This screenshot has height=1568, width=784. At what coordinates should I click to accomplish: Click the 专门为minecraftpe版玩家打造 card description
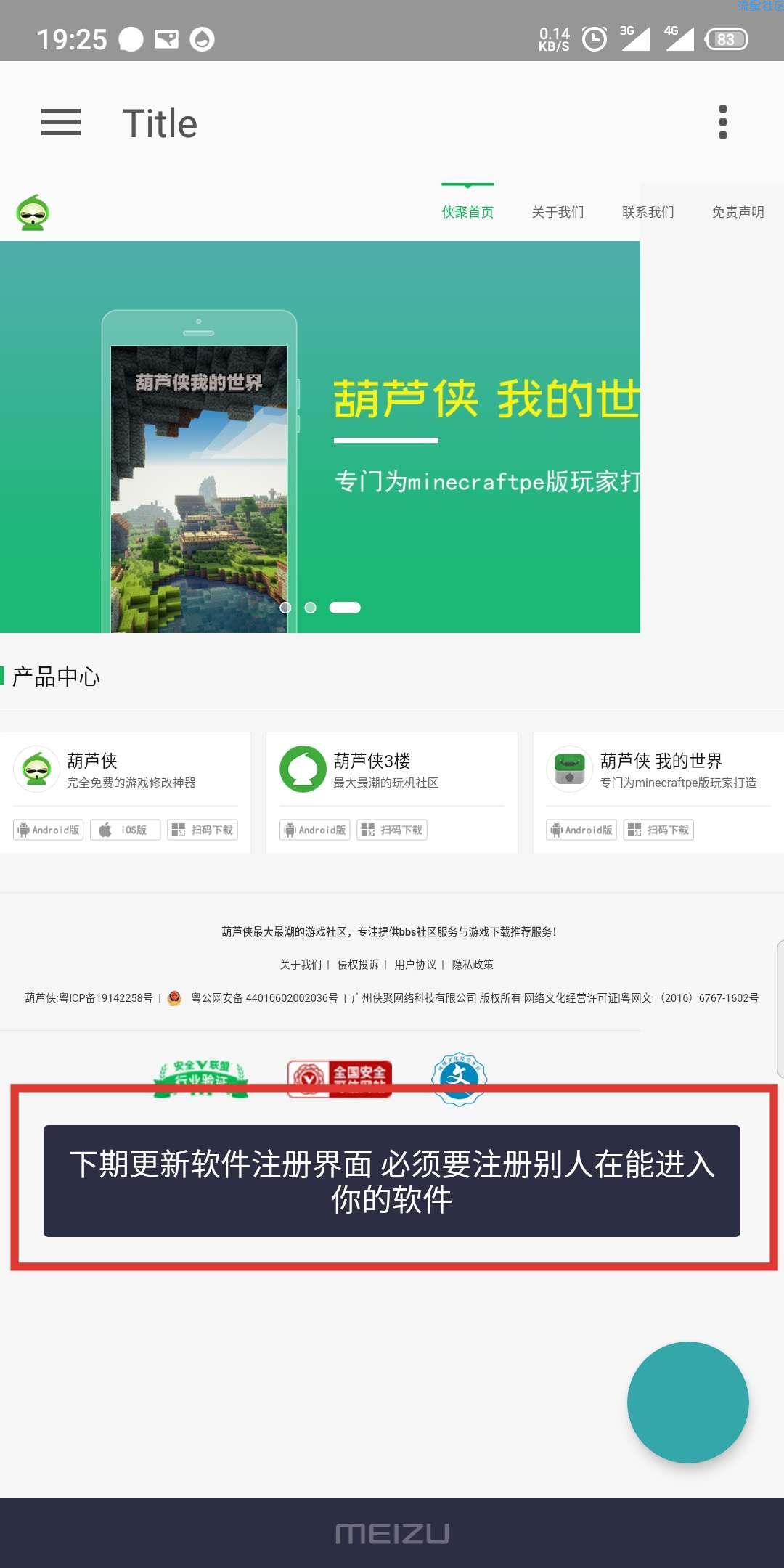678,783
